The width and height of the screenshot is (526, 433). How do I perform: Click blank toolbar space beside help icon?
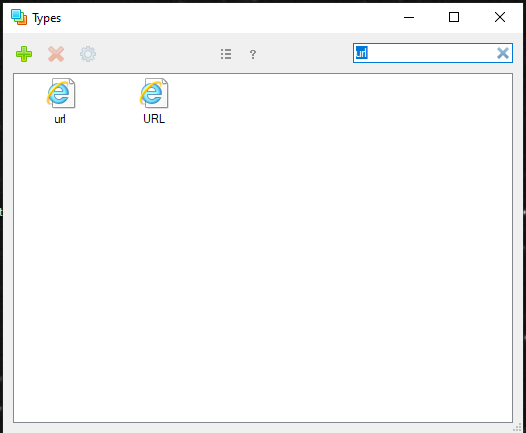(302, 54)
